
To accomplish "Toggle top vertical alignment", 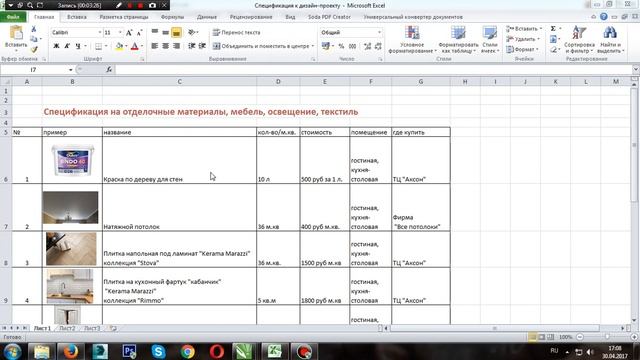I will pyautogui.click(x=155, y=32).
